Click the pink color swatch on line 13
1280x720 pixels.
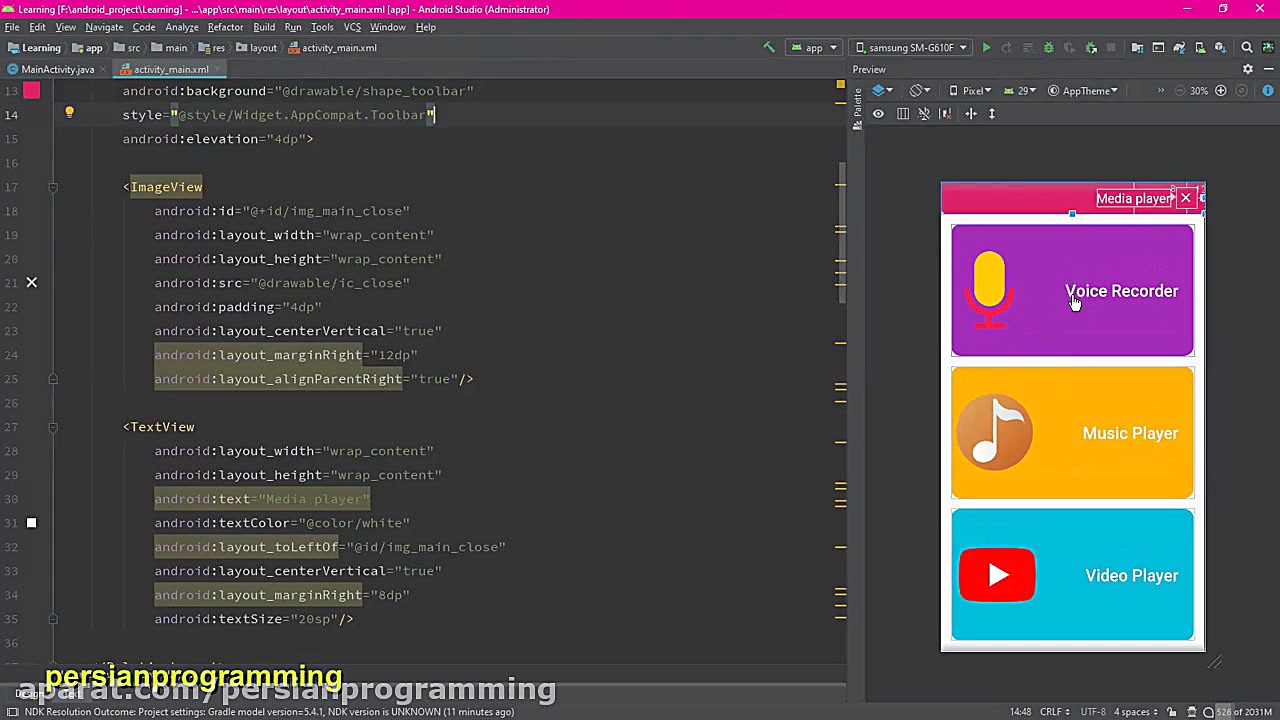[x=31, y=91]
